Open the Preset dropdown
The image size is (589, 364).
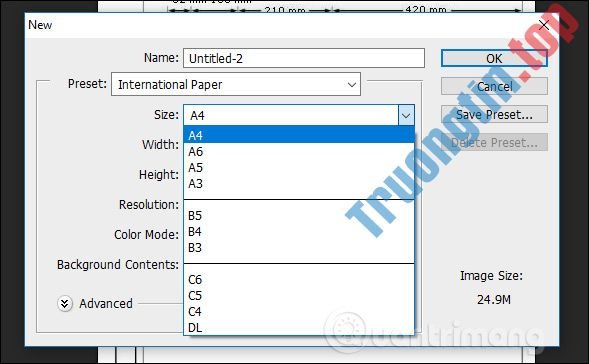(x=236, y=85)
